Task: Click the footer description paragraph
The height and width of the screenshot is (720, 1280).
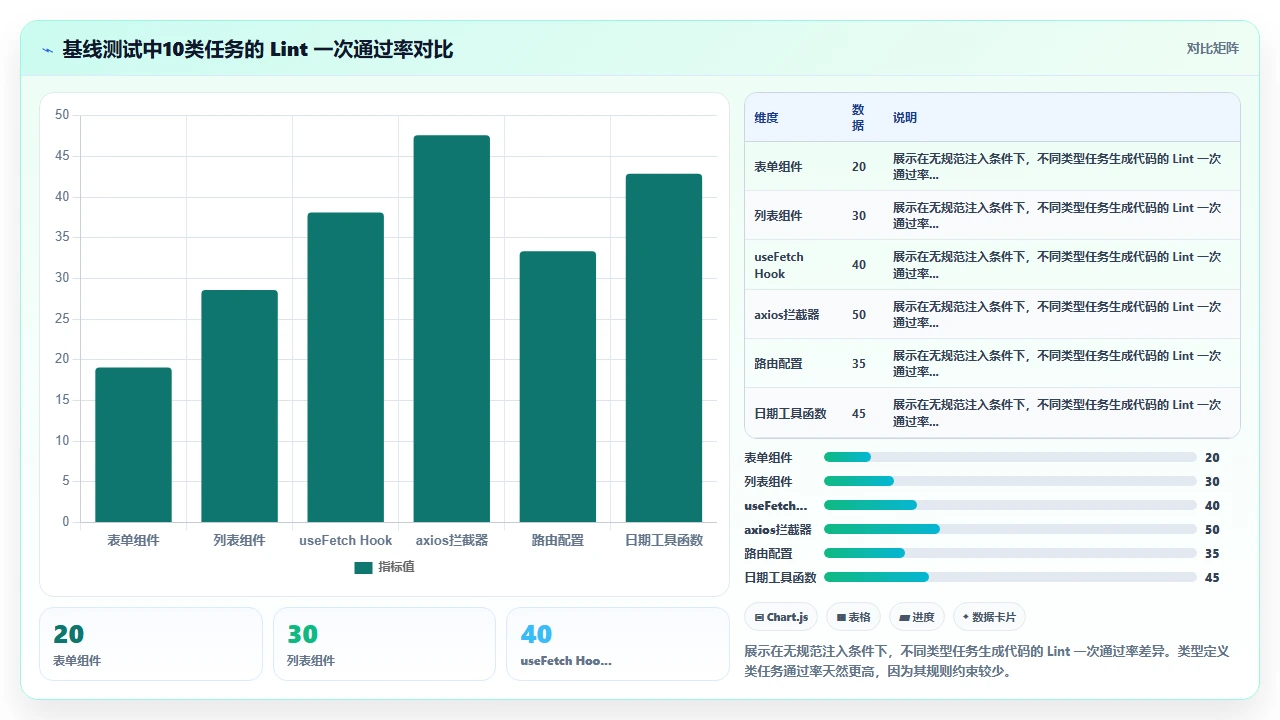Action: coord(987,661)
